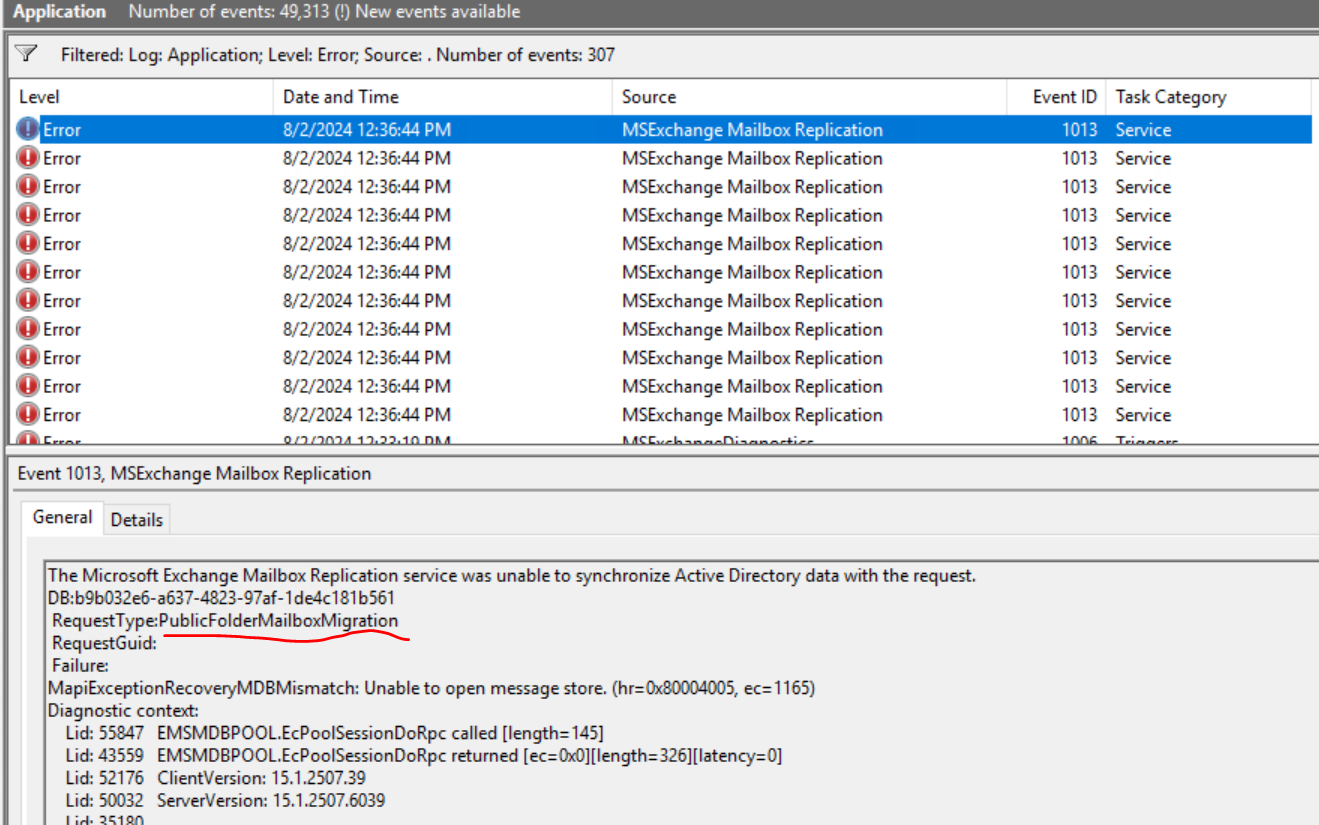Click the RequestType:PublicFolderMailboxMigration line
Screen dimensions: 1319x825
pos(225,621)
